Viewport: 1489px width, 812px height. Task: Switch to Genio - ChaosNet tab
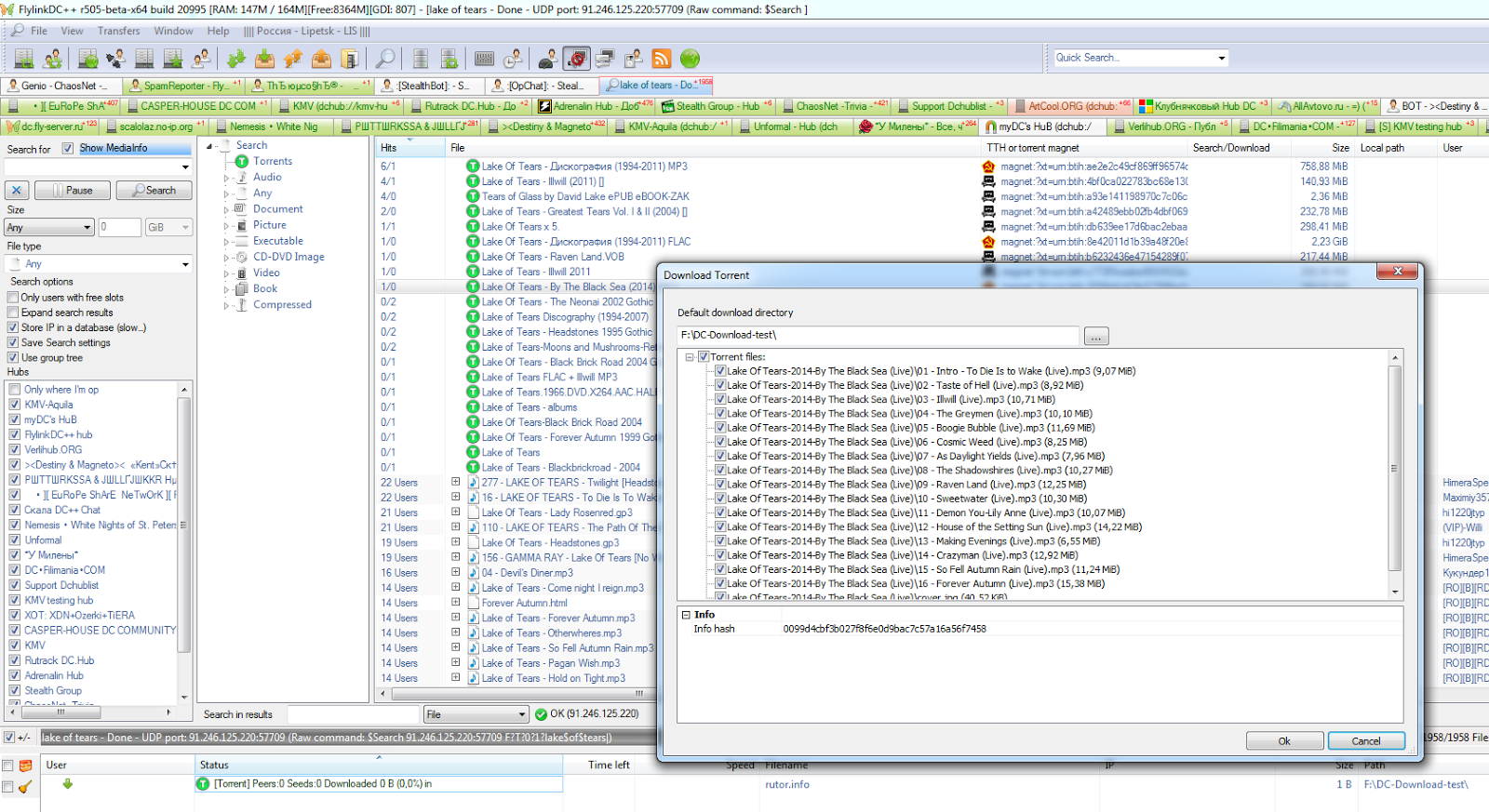63,86
